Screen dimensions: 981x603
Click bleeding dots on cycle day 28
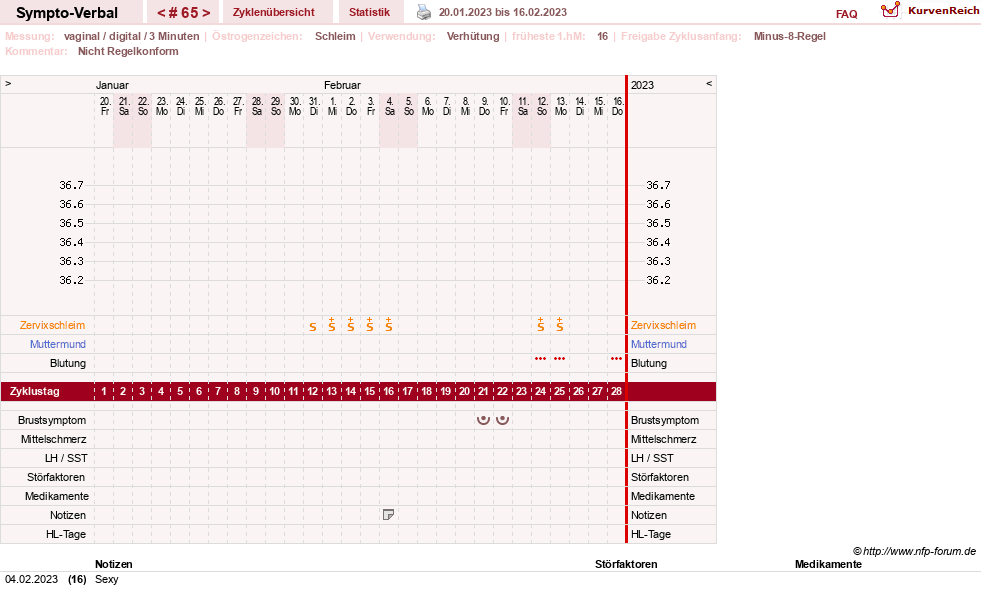tap(616, 359)
